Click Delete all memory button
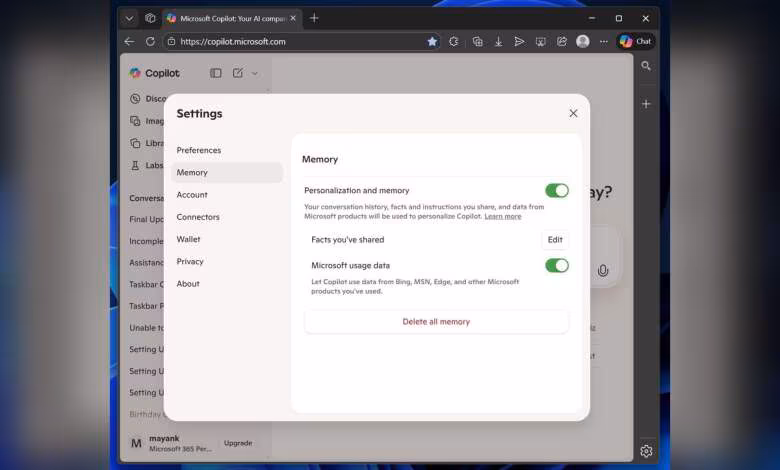Viewport: 780px width, 470px height. (x=436, y=322)
